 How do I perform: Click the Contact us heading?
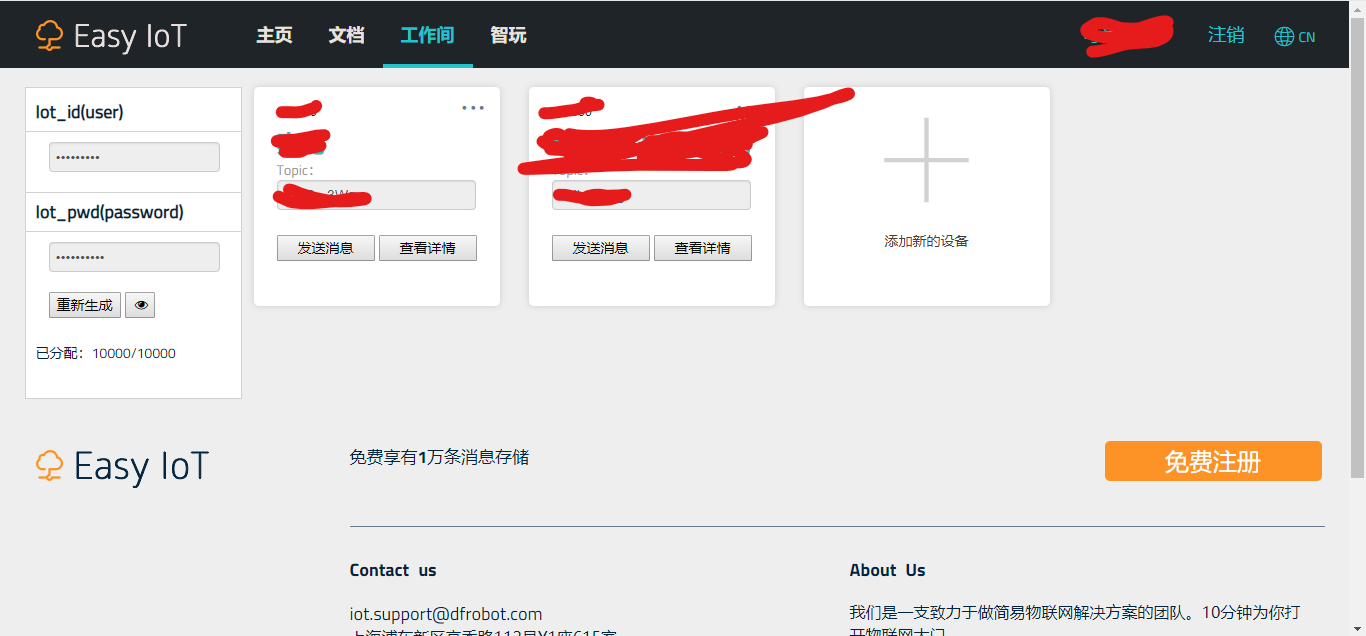coord(393,570)
